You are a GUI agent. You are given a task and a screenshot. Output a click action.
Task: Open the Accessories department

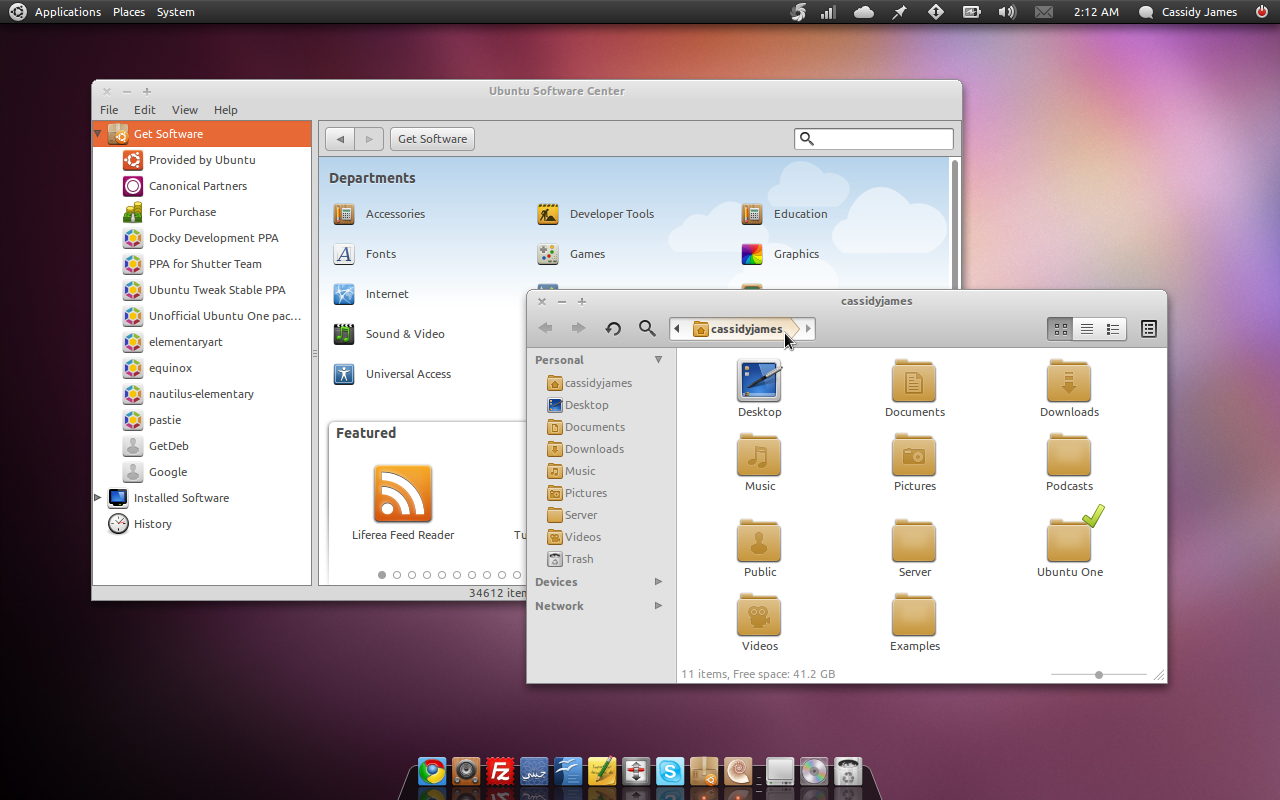[x=379, y=214]
